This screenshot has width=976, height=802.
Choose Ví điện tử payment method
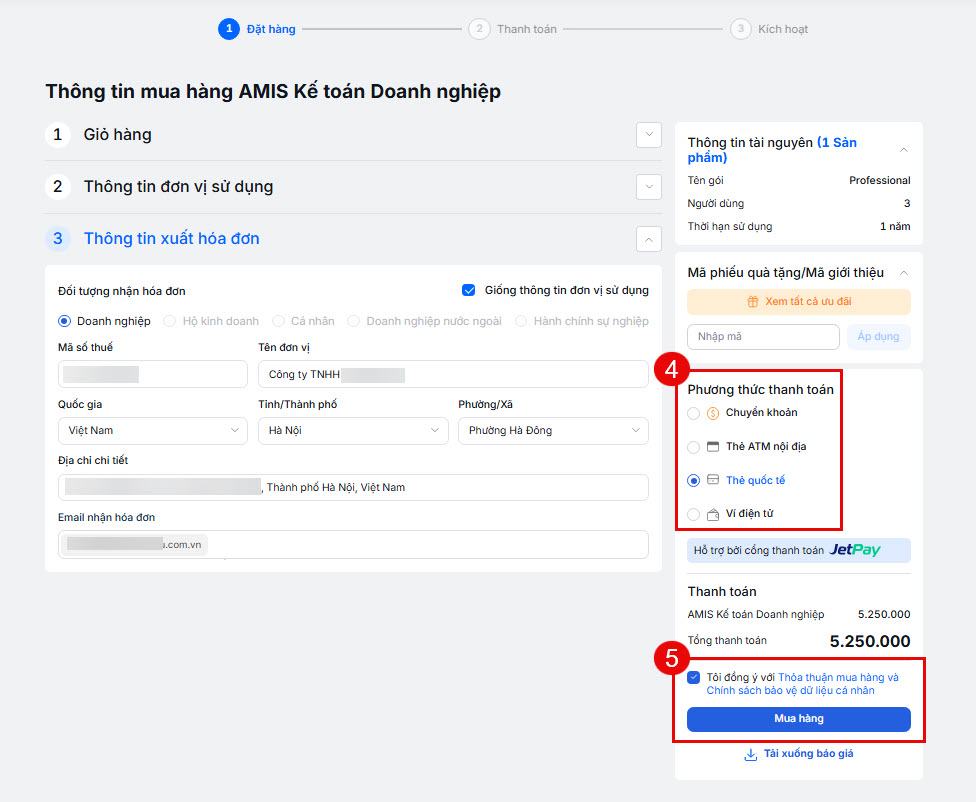click(693, 514)
